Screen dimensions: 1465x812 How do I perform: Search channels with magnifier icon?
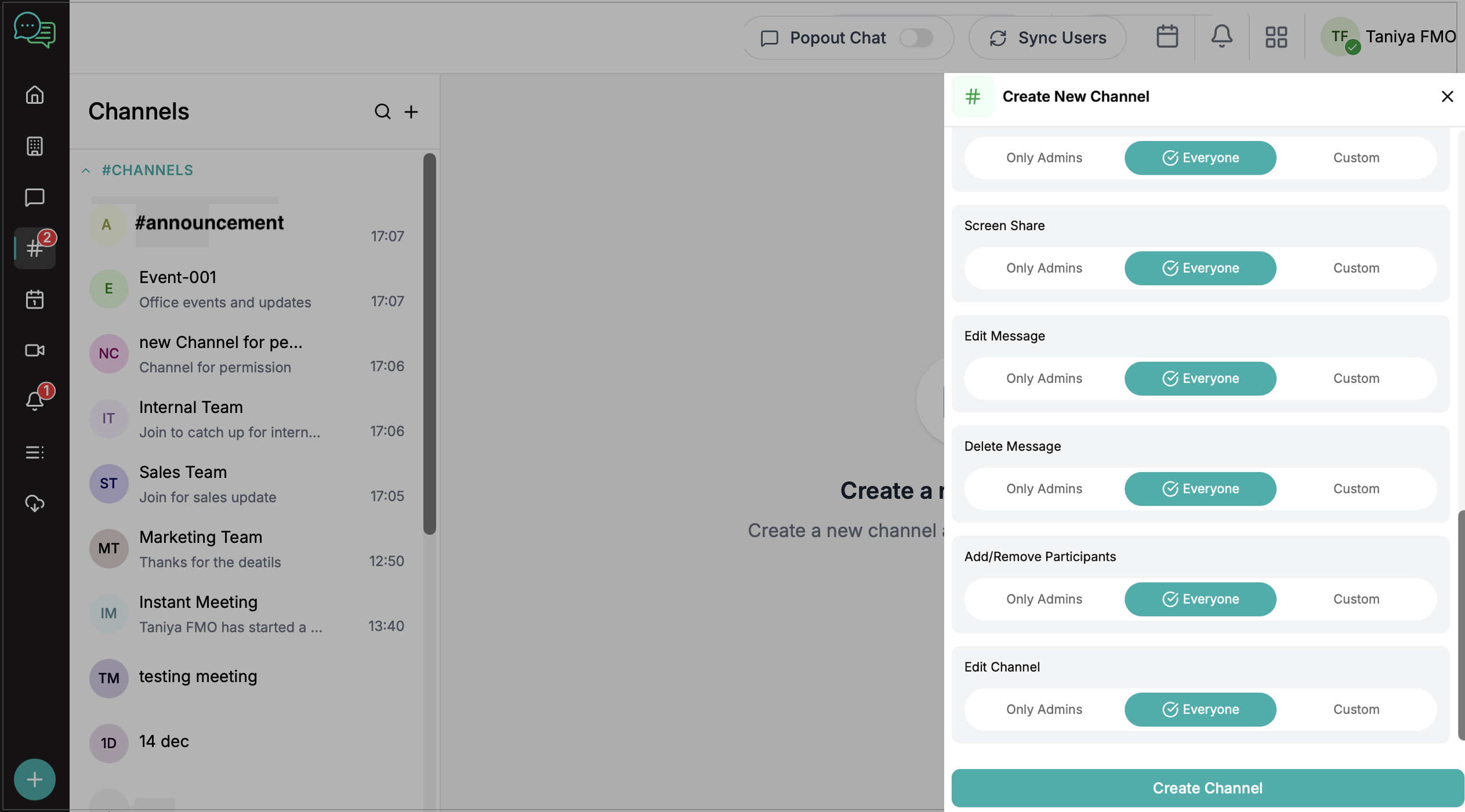(x=382, y=111)
